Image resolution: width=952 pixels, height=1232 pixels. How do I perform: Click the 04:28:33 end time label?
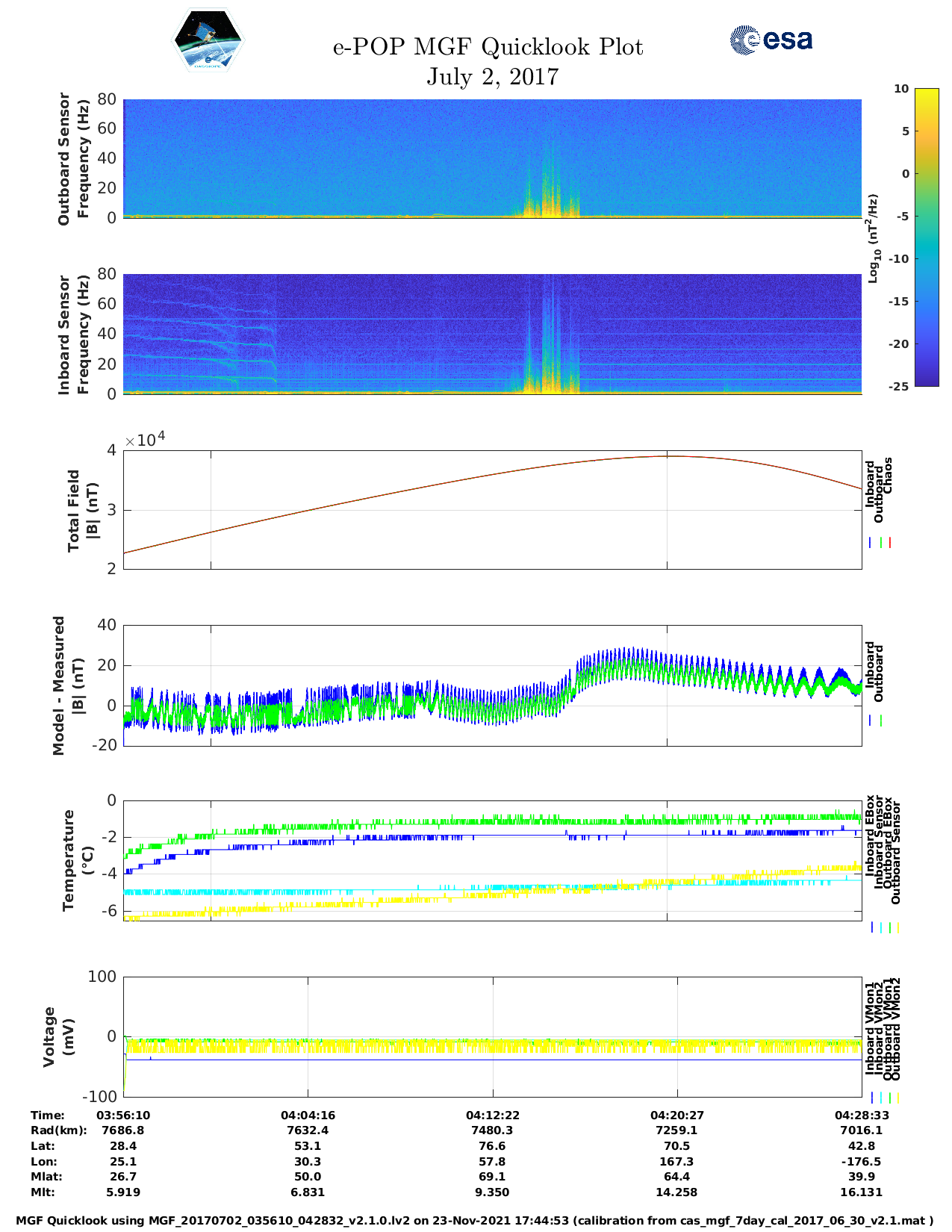pyautogui.click(x=860, y=1115)
